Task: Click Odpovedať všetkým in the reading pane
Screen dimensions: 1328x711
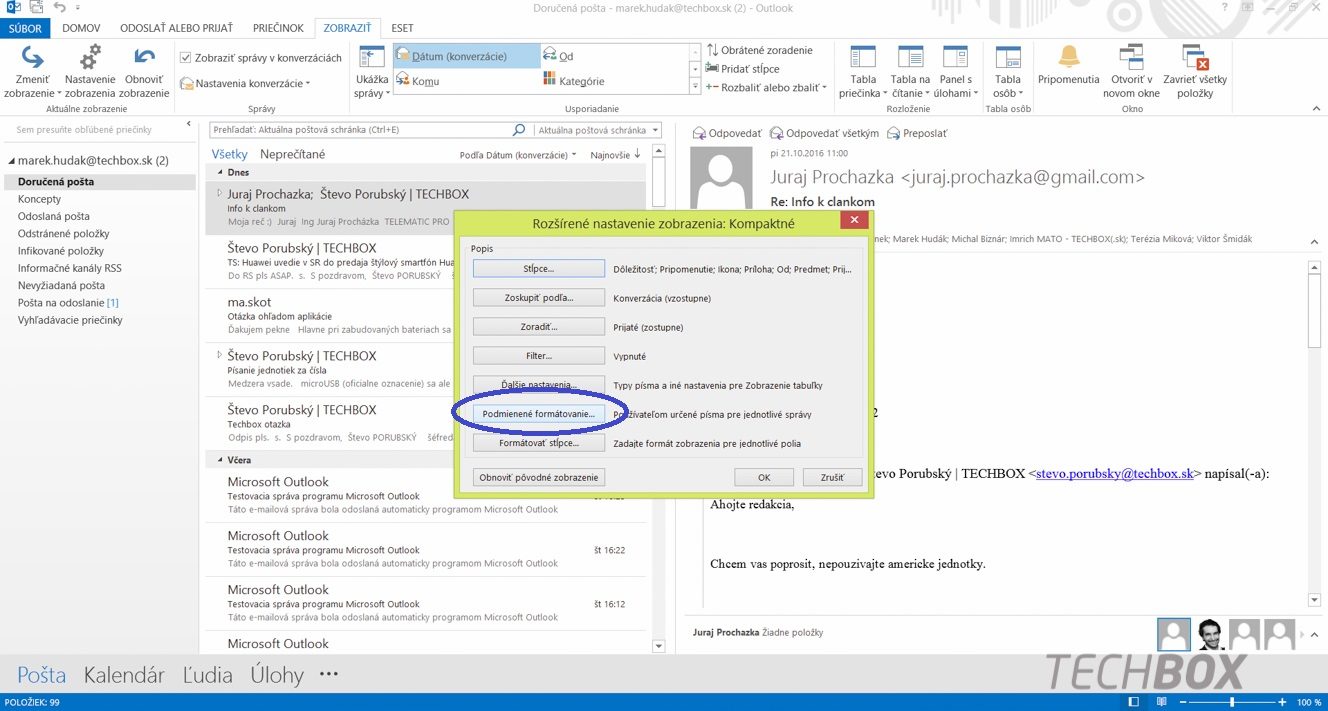Action: point(825,133)
